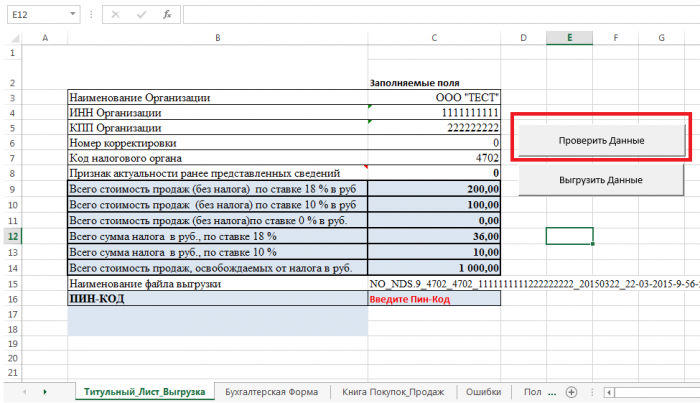The width and height of the screenshot is (700, 403).
Task: Select cell containing ООО "ТЕСТ"
Action: [x=434, y=98]
